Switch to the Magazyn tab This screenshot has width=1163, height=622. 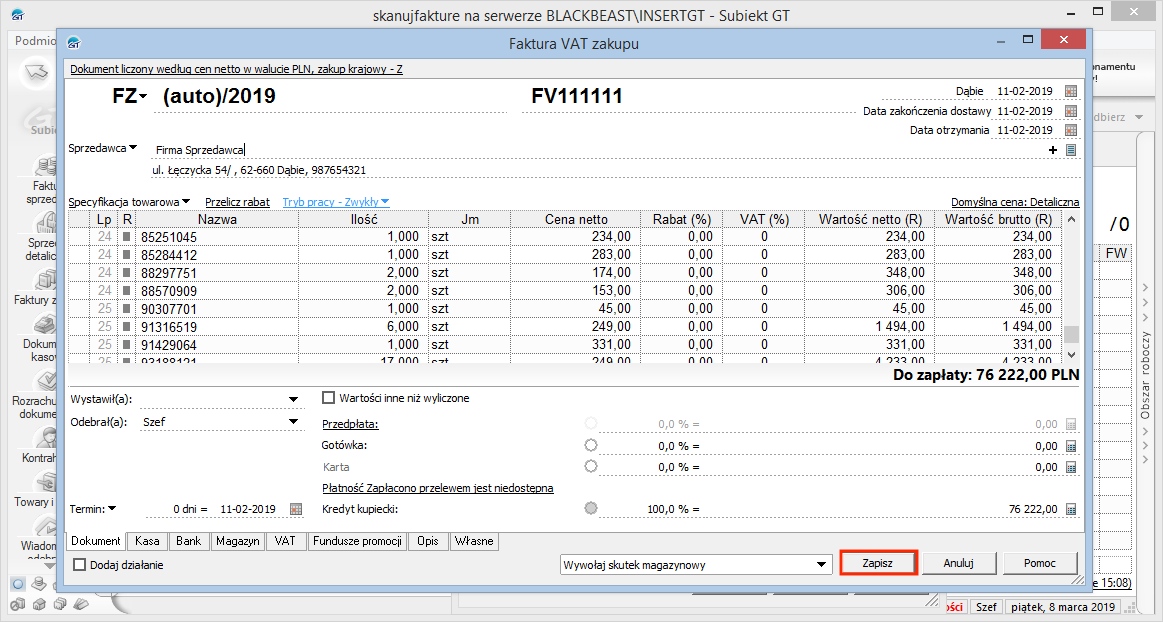coord(236,541)
